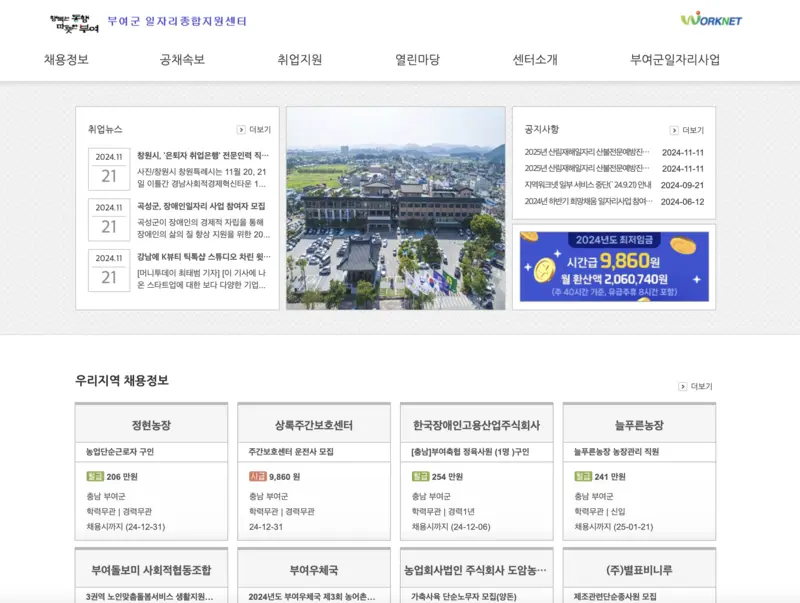800x603 pixels.
Task: Click the 더보기 arrow icon next to 취업뉴스
Action: 240,127
